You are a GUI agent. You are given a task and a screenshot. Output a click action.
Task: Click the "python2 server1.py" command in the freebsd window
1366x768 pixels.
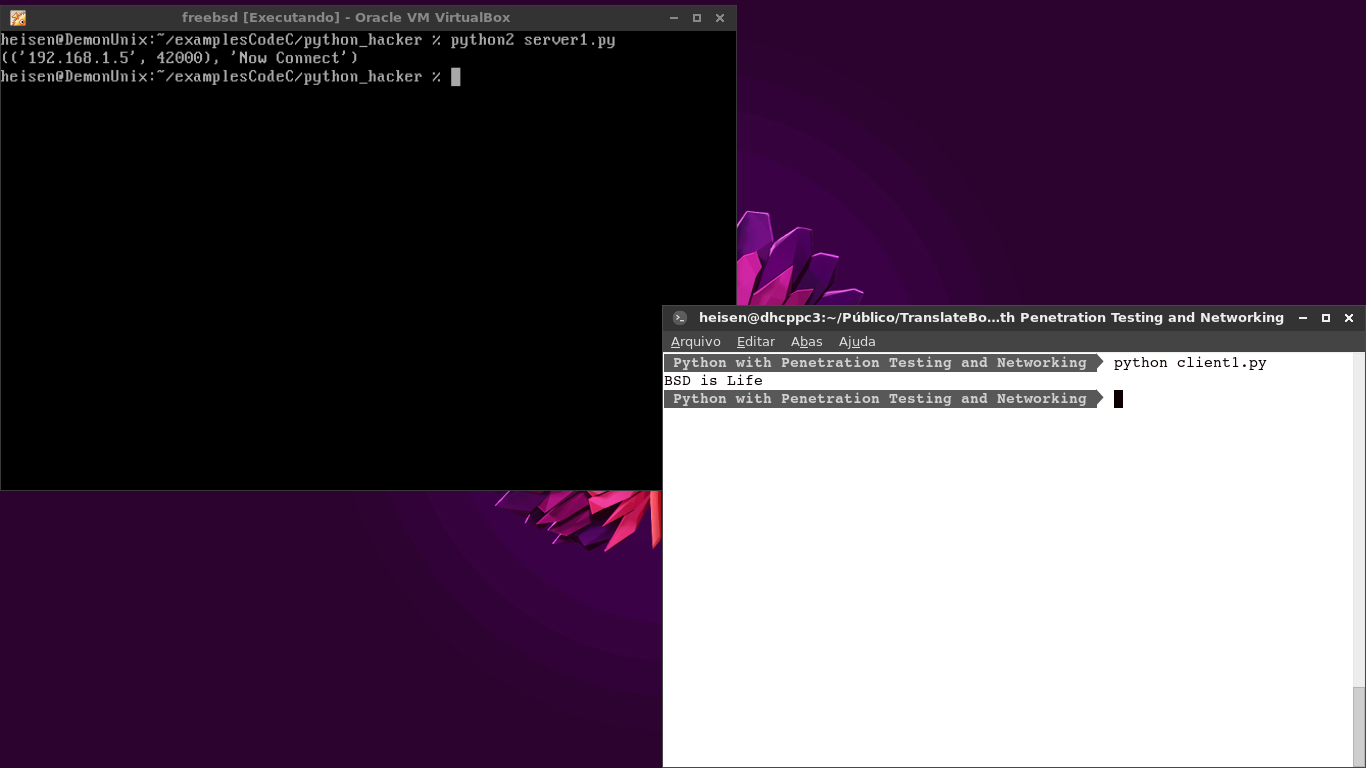533,40
